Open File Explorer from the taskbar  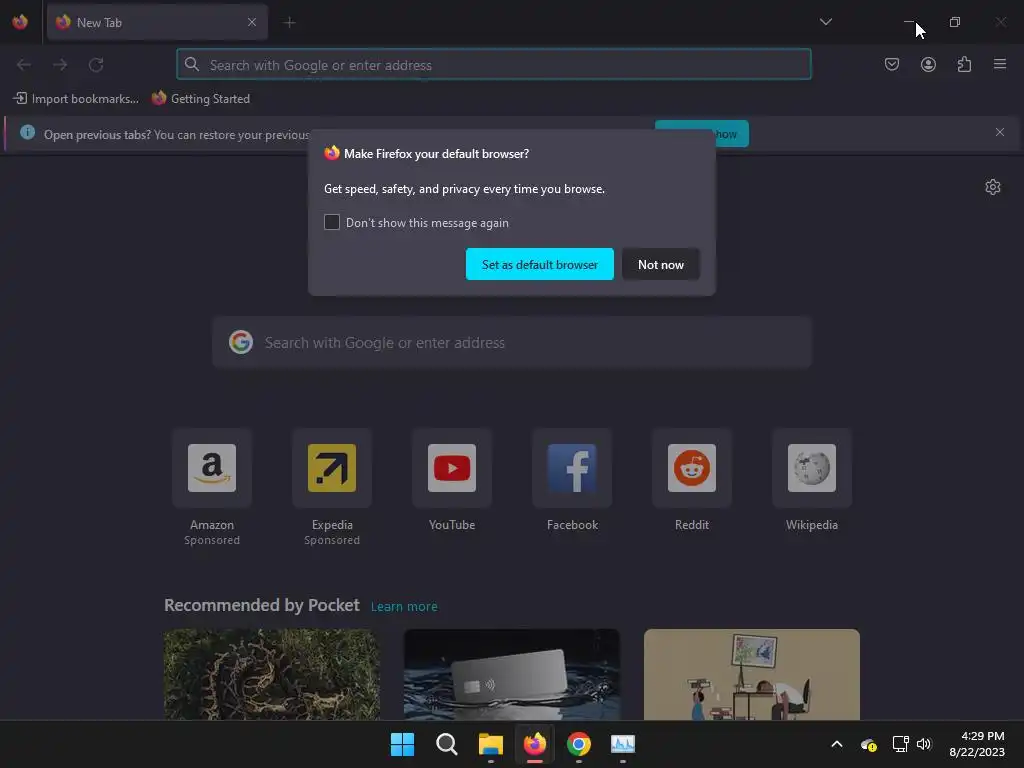pos(490,744)
